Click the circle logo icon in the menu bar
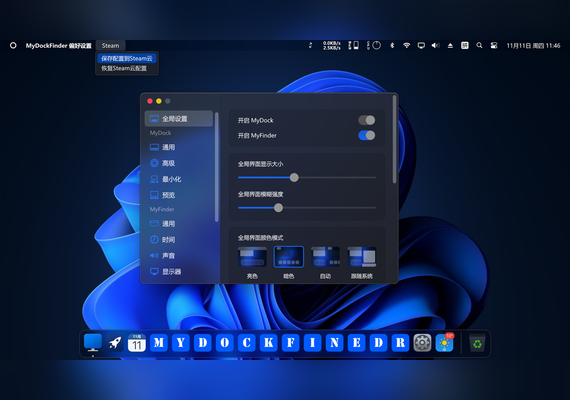The width and height of the screenshot is (570, 400). tap(13, 45)
